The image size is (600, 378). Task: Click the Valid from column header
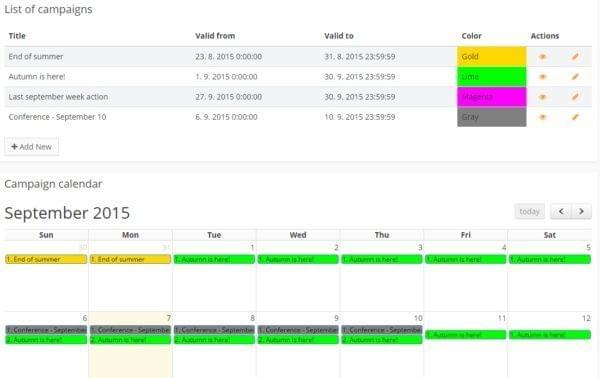(215, 36)
